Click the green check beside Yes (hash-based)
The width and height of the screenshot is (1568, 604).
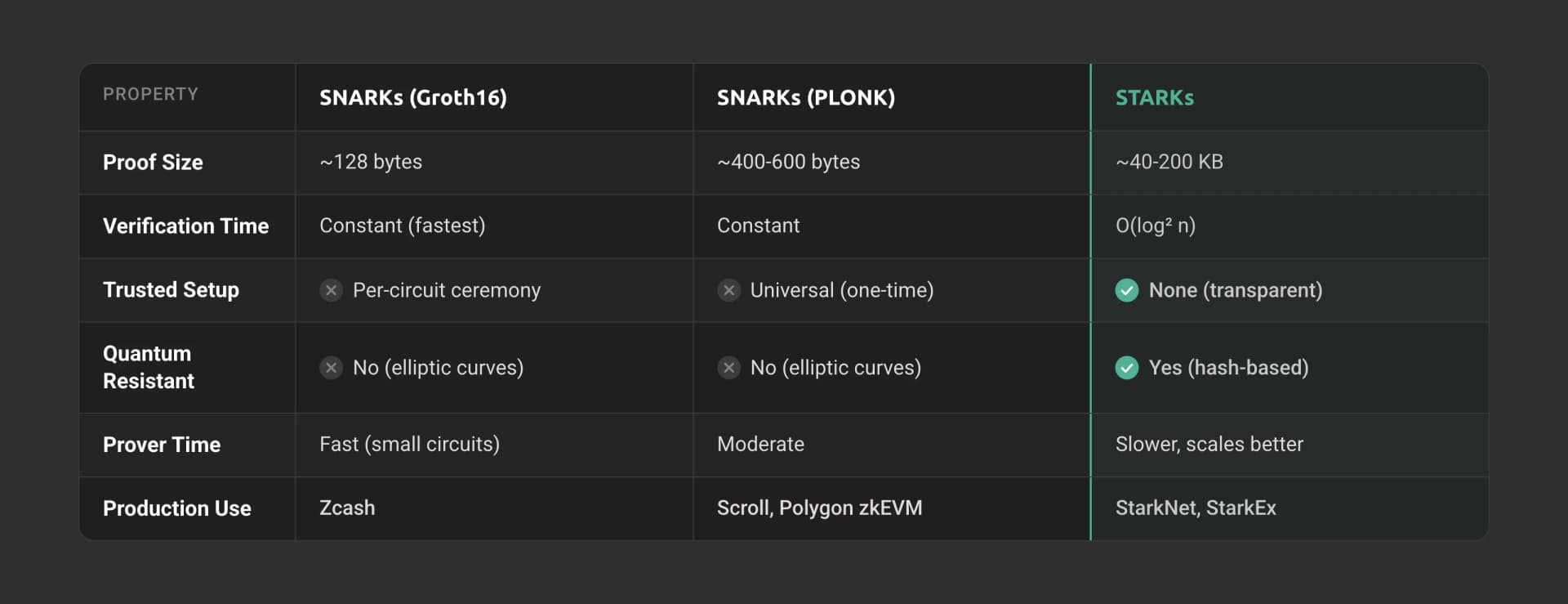click(1127, 368)
